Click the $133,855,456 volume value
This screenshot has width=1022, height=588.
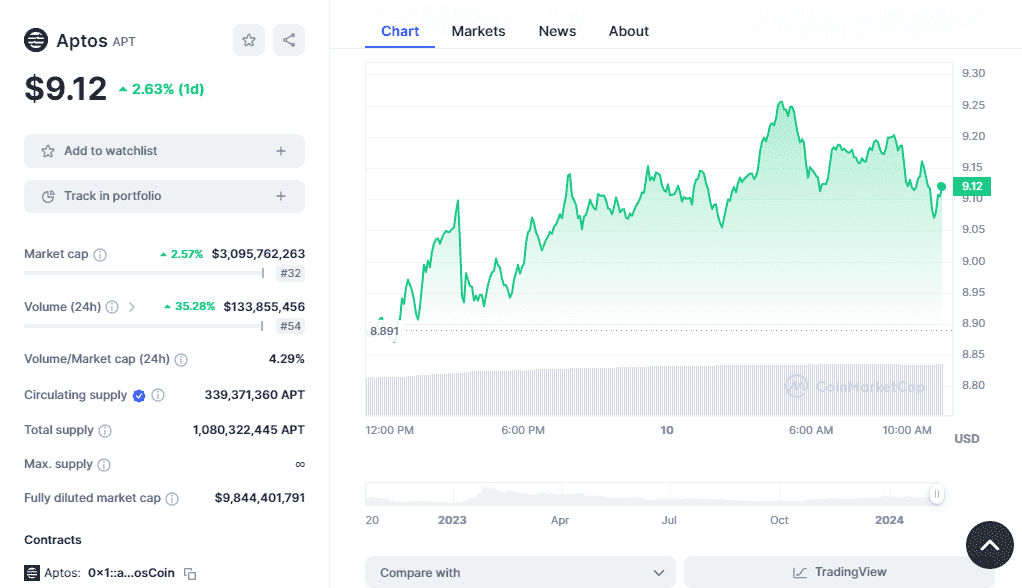coord(264,306)
